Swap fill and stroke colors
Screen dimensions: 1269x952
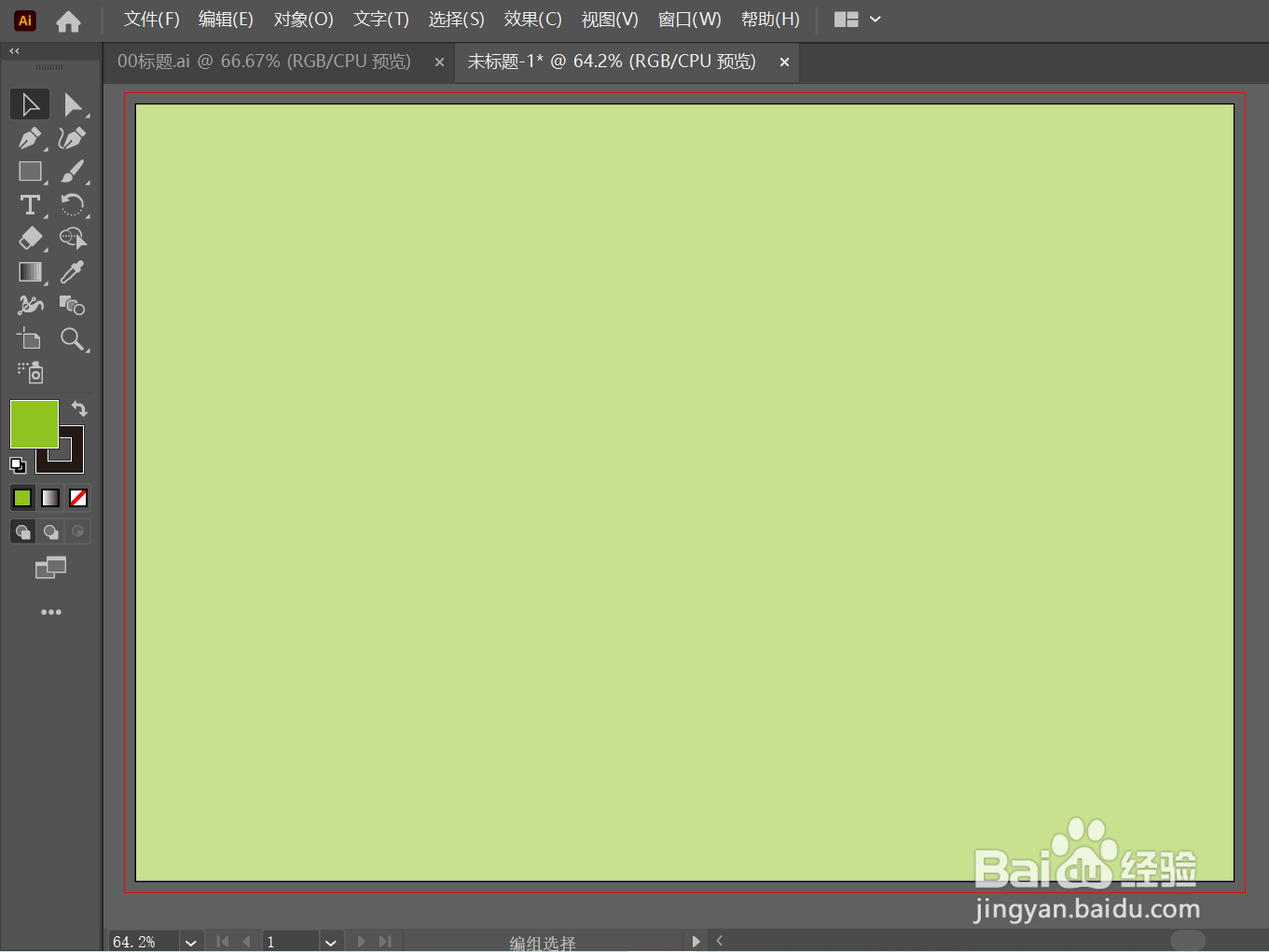point(80,408)
